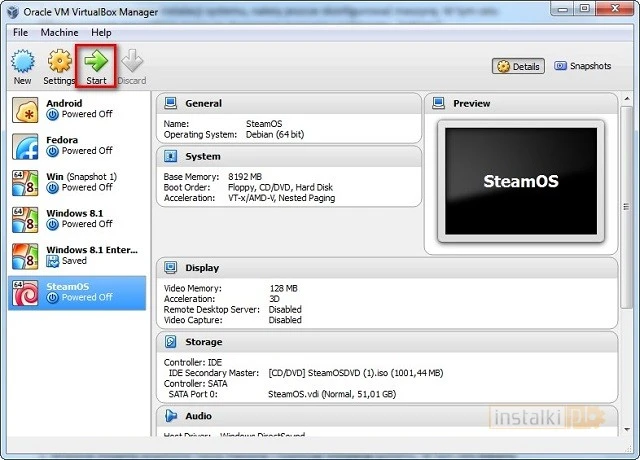Select the Android VM icon

25,110
